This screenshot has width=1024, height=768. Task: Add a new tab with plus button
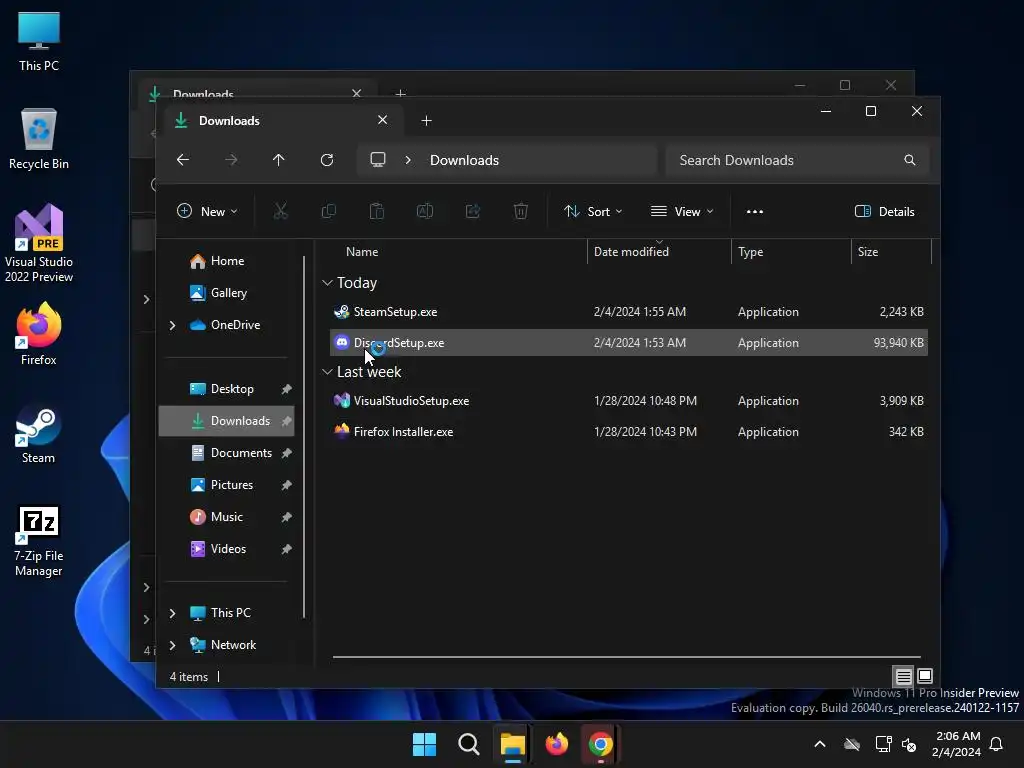[426, 121]
